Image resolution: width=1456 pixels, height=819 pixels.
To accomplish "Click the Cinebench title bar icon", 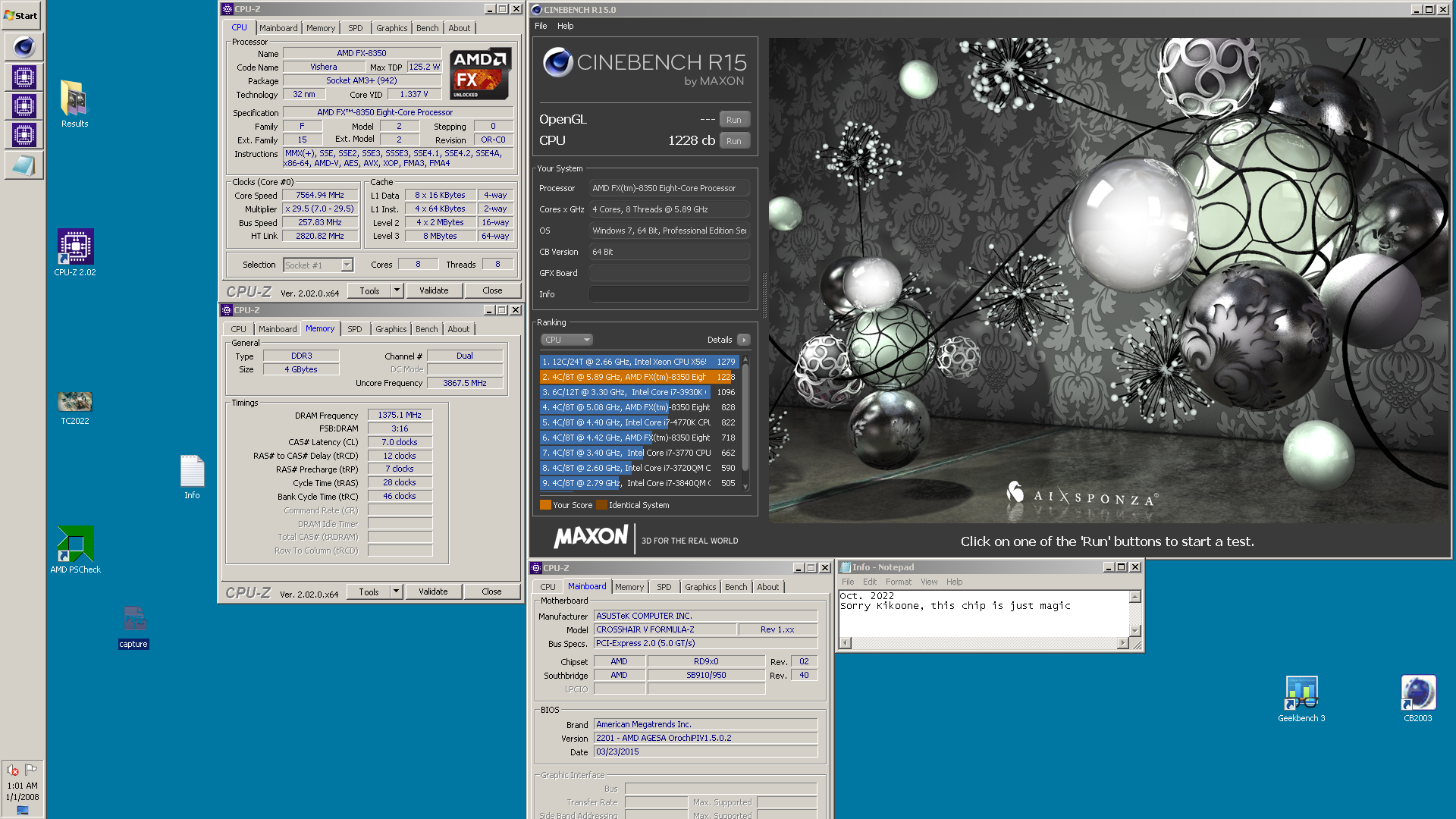I will (x=537, y=10).
